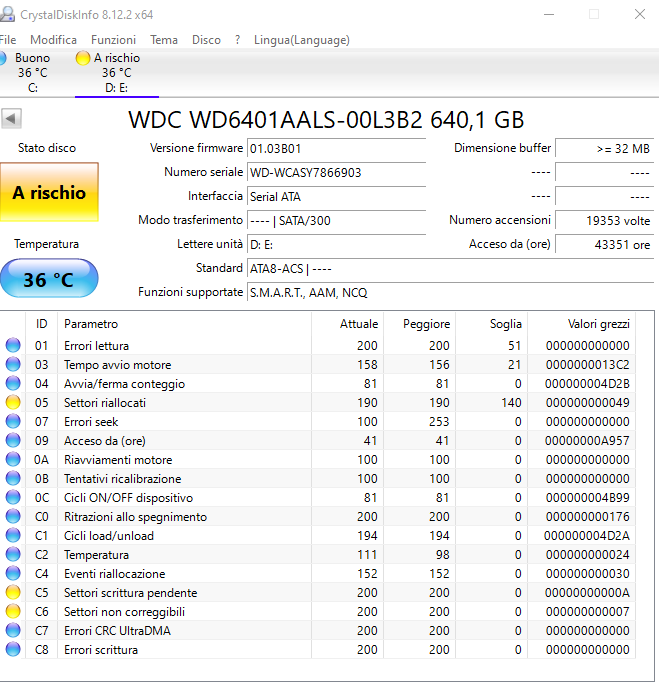Click the yellow status icon for Settori scrittura pendente
Image resolution: width=659 pixels, height=684 pixels.
[13, 592]
